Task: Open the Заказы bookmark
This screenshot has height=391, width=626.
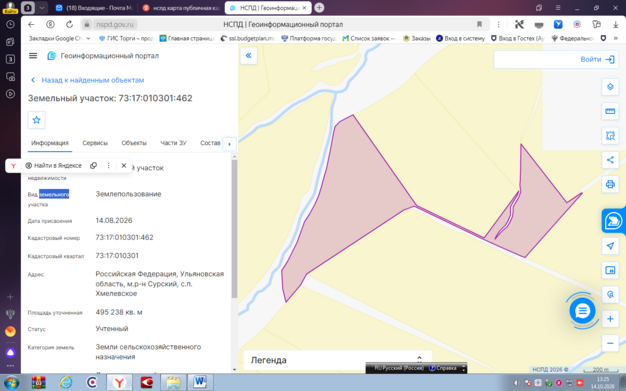Action: [417, 38]
